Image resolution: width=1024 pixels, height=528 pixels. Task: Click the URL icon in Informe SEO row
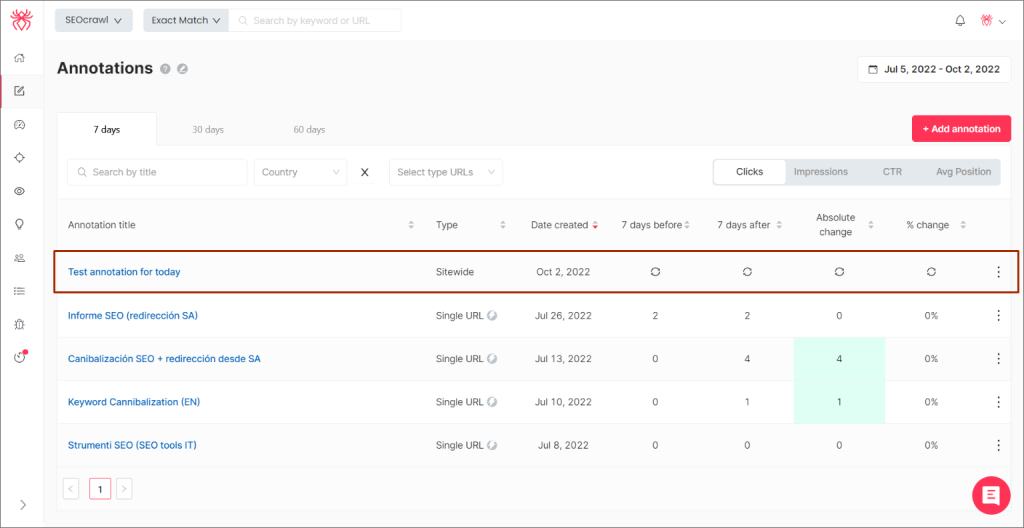(492, 316)
